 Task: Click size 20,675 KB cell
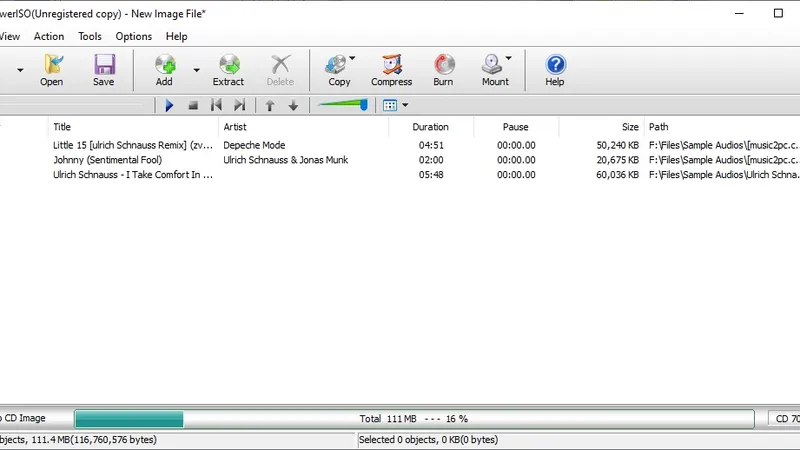point(617,160)
